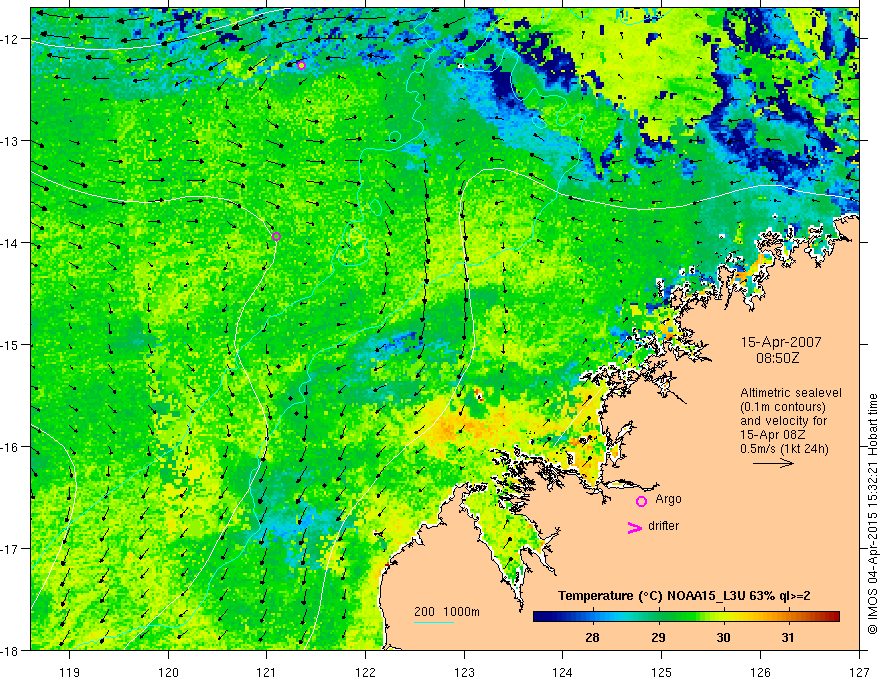Screen dimensions: 880x680
Task: Click the latitude axis label -15
Action: pyautogui.click(x=10, y=344)
